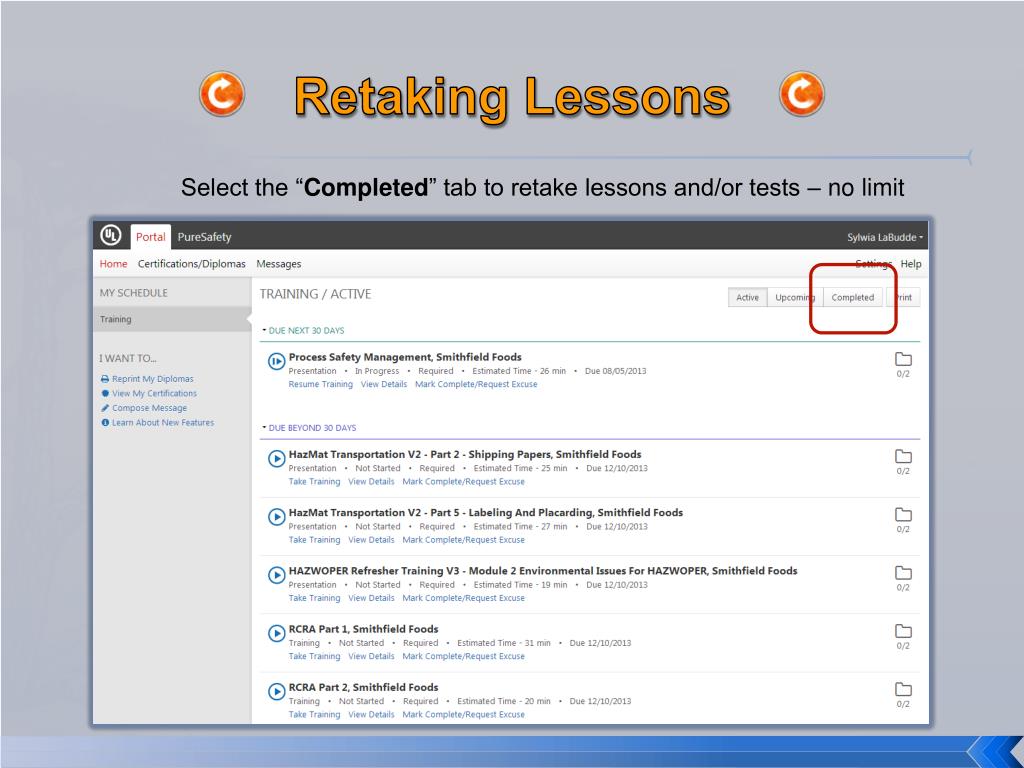Viewport: 1024px width, 768px height.
Task: Open HAZWOPER Refresher Training V3 title
Action: [x=543, y=570]
